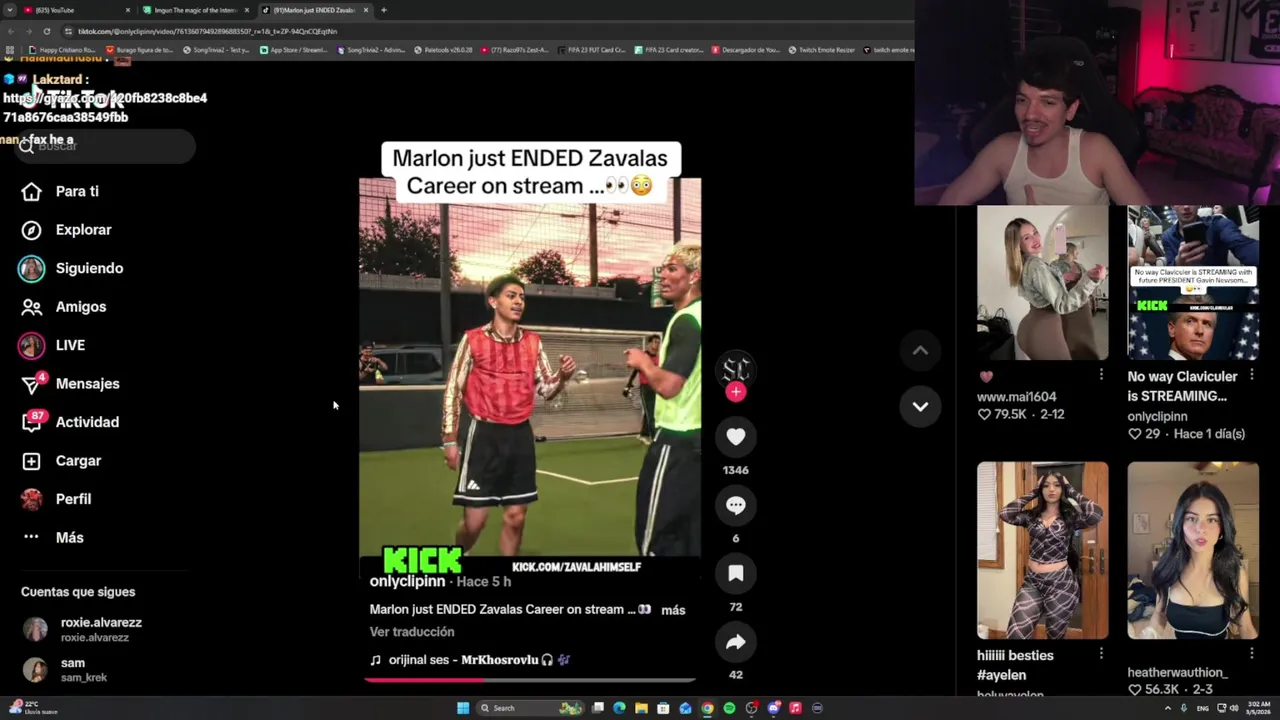Open Actividad notifications

click(x=71, y=422)
